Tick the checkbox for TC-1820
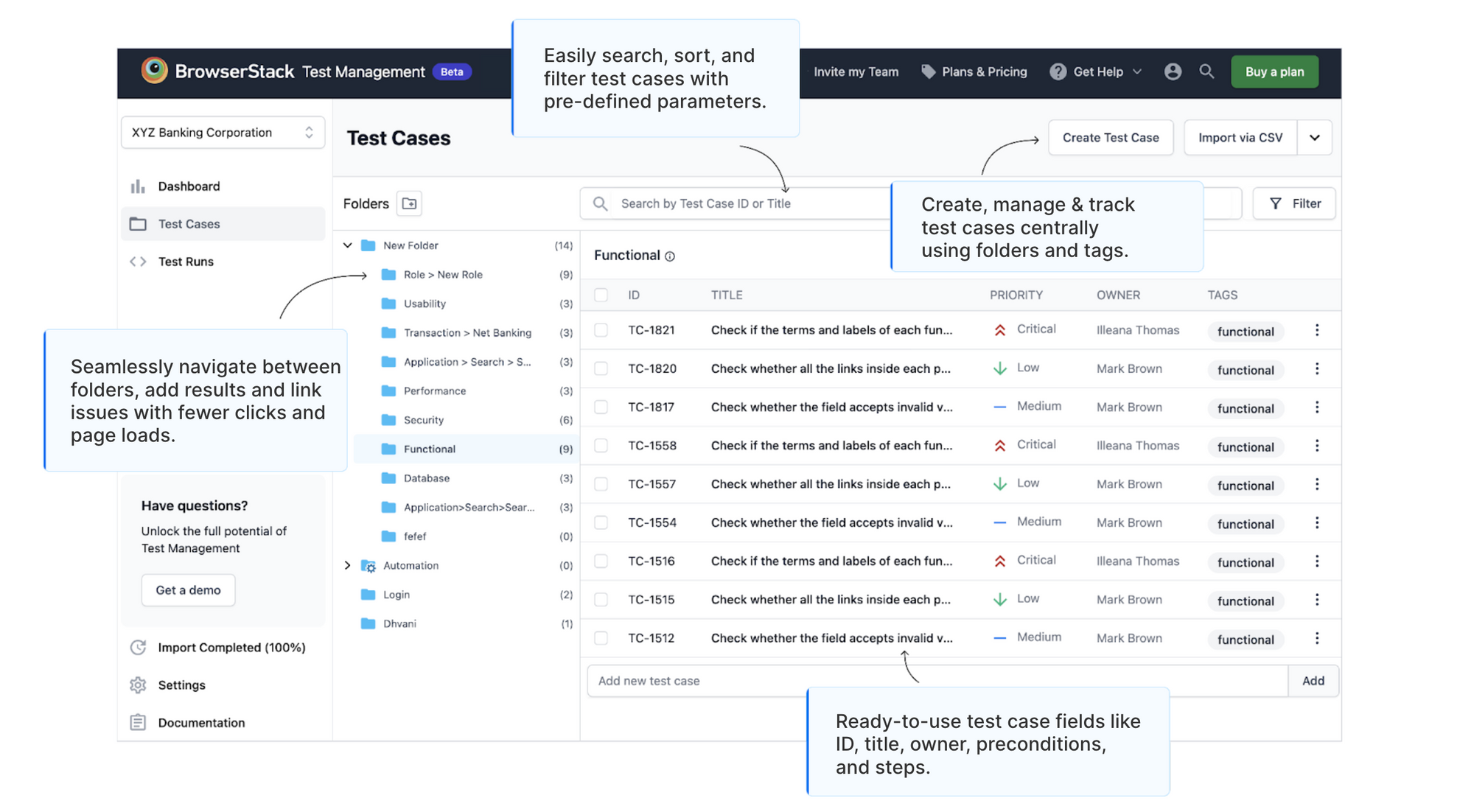 pyautogui.click(x=601, y=368)
